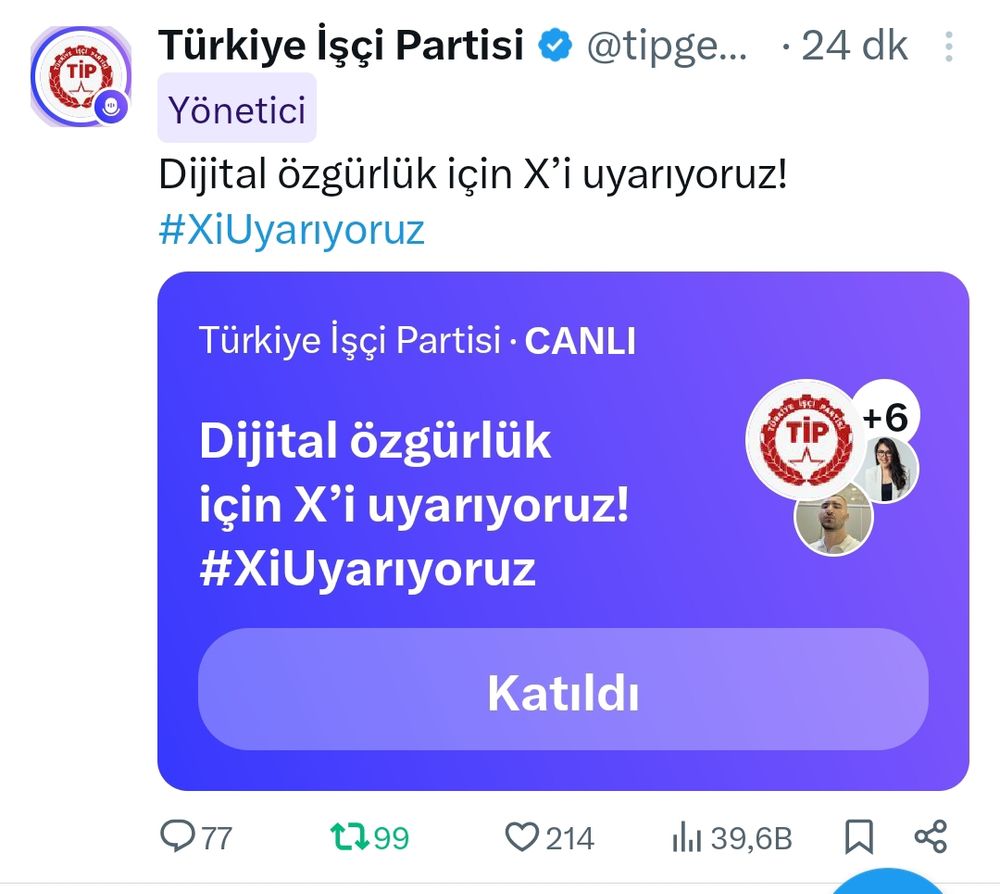Screen dimensions: 1000x894
Task: Open the share icon
Action: tap(930, 837)
